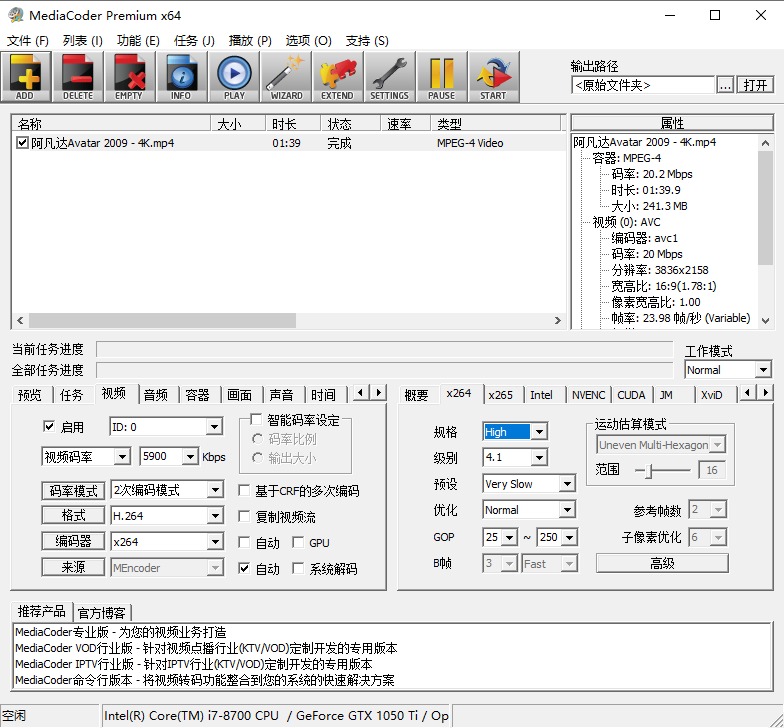Image resolution: width=784 pixels, height=728 pixels.
Task: Click the PLAY toolbar icon
Action: [x=234, y=76]
